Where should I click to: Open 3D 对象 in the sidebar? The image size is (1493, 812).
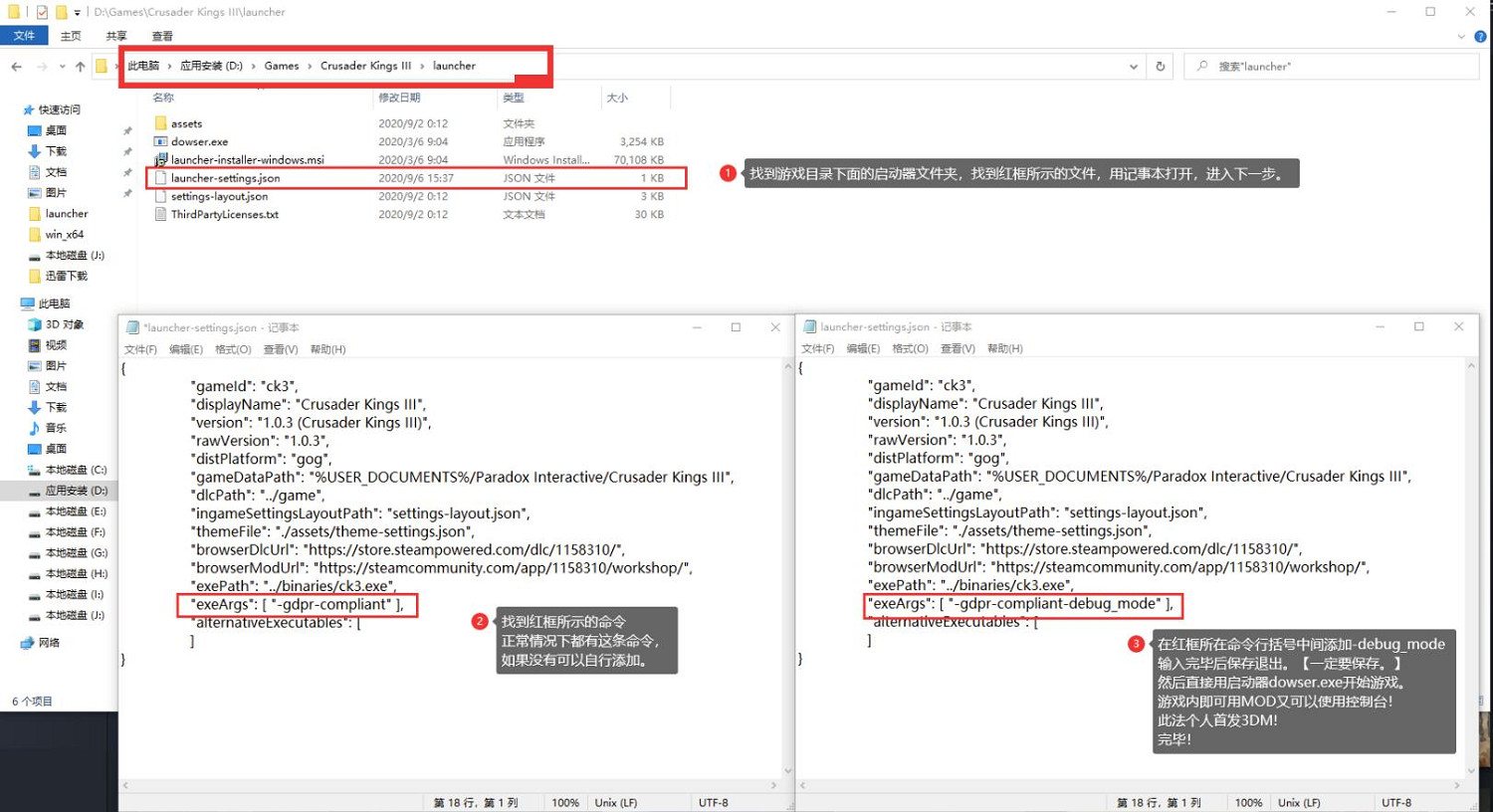64,324
